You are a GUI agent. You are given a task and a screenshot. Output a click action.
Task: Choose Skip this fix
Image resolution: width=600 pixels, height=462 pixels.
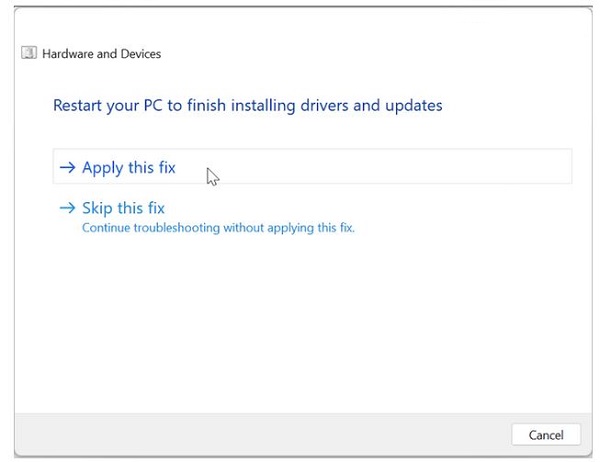(x=123, y=208)
